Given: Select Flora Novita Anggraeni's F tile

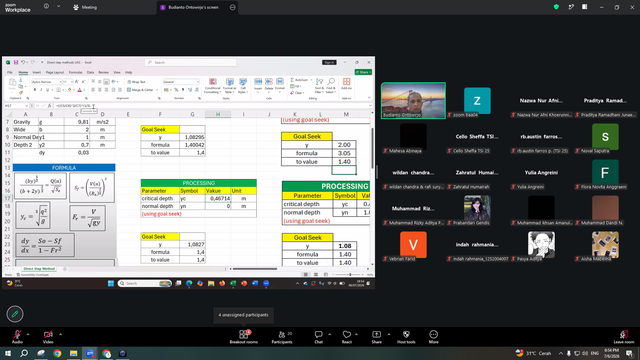Looking at the screenshot, I should pos(605,173).
